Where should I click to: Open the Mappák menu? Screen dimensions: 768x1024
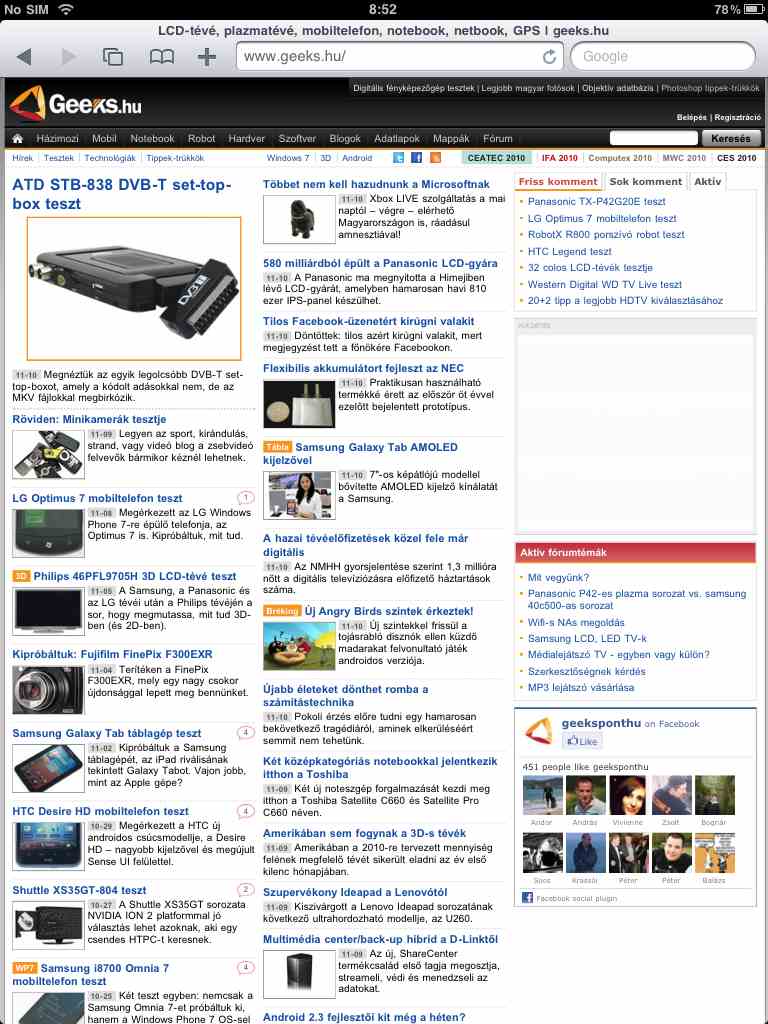coord(451,138)
